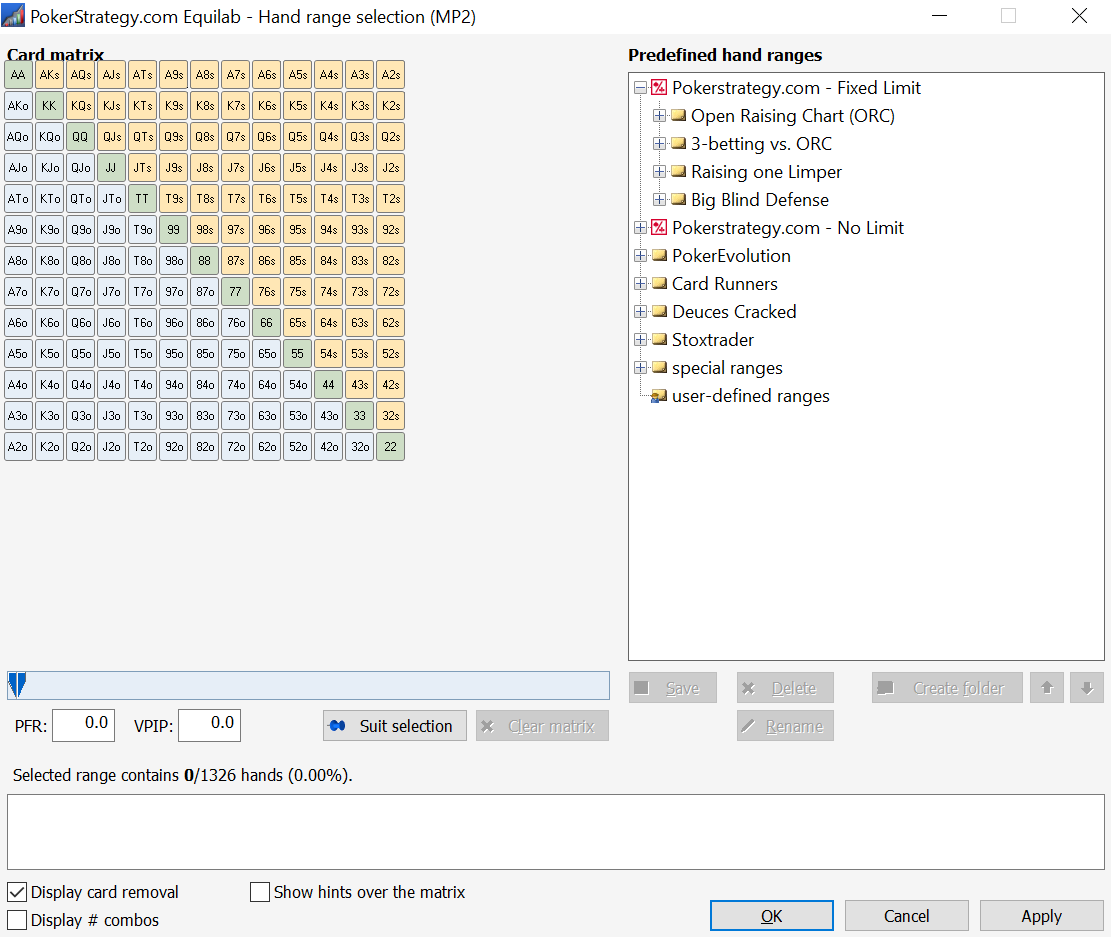Click the Rename button
Viewport: 1111px width, 937px height.
[785, 726]
